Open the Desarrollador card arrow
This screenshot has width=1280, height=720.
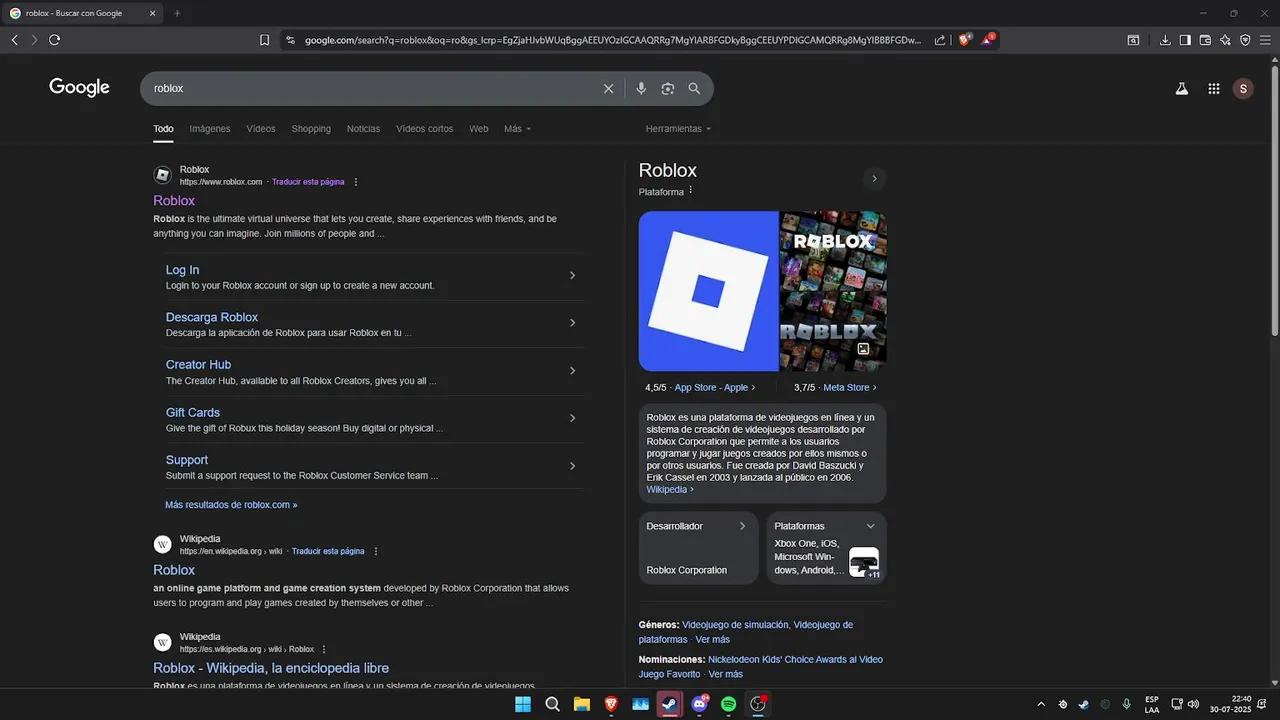742,526
